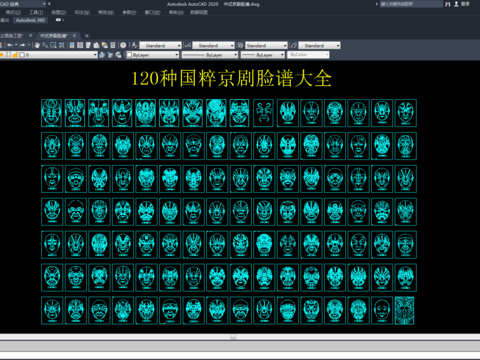480x360 pixels.
Task: Open the 窗口 menu
Action: 153,12
